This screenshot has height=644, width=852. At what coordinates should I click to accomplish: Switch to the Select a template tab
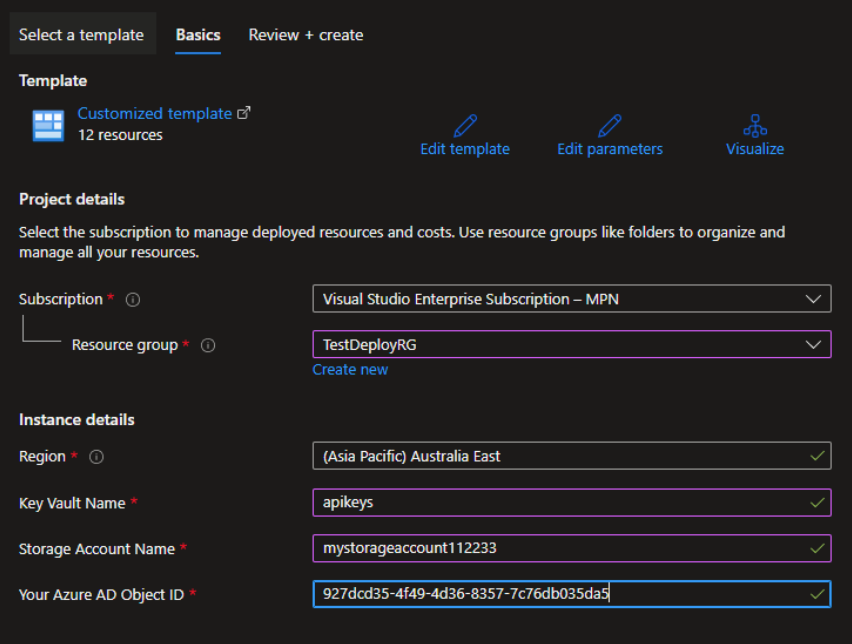(x=82, y=35)
